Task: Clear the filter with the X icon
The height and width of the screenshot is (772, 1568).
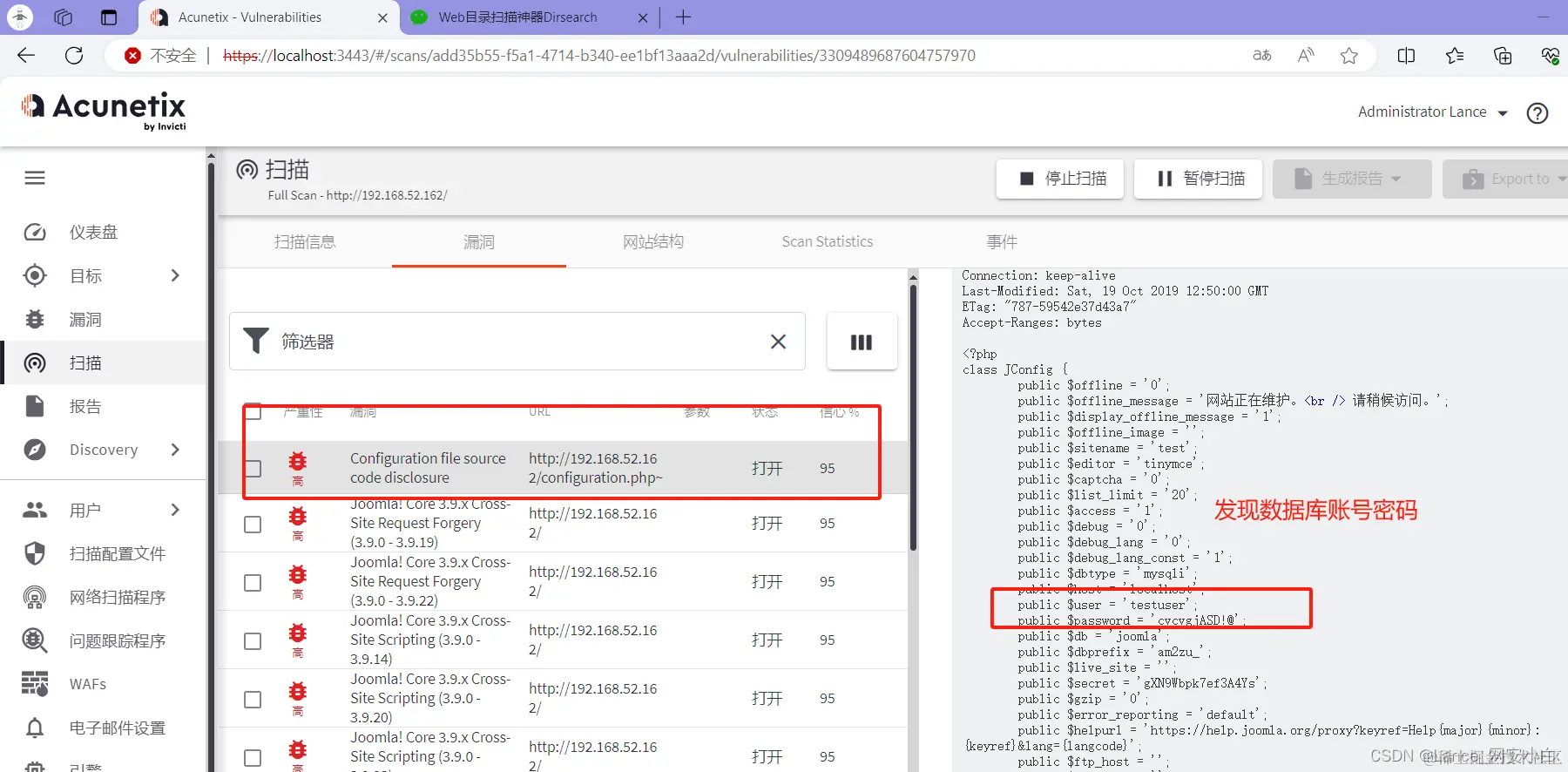Action: point(778,342)
